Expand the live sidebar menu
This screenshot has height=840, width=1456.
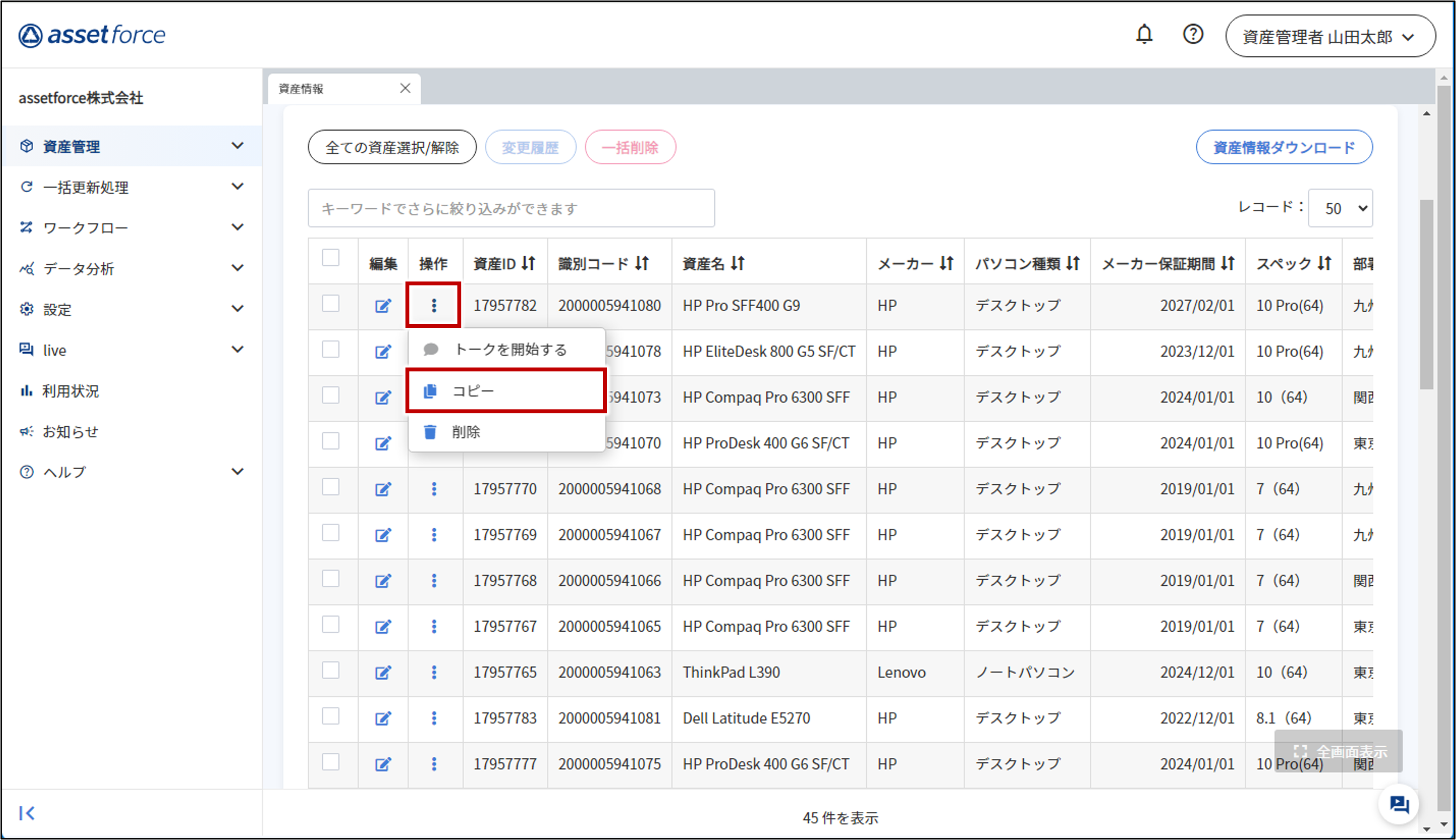[x=131, y=350]
